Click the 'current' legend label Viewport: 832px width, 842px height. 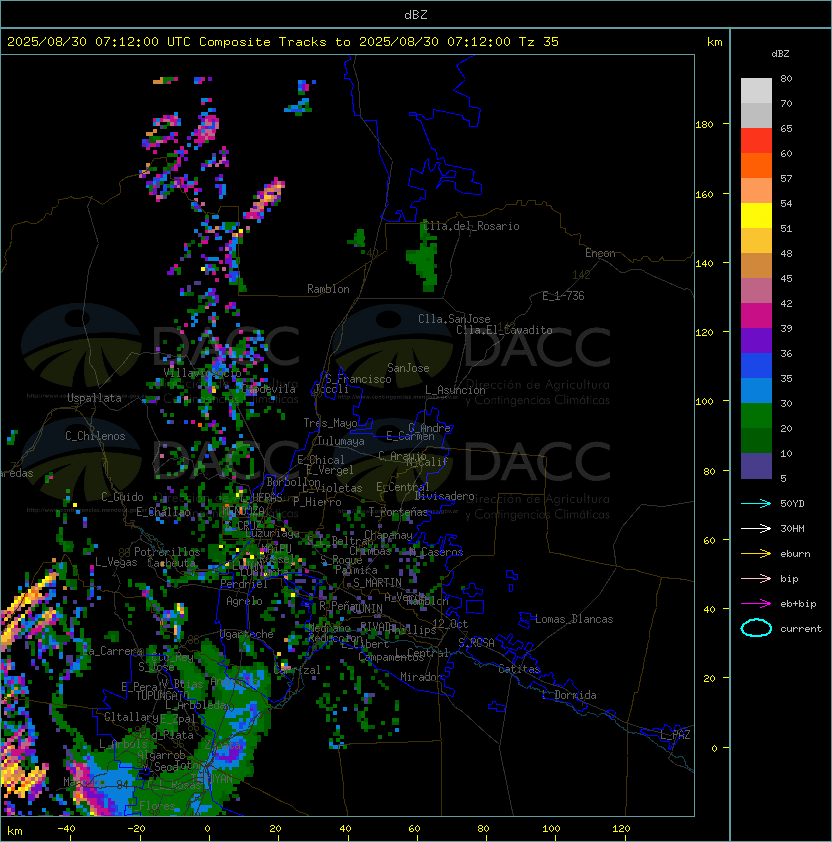[801, 628]
